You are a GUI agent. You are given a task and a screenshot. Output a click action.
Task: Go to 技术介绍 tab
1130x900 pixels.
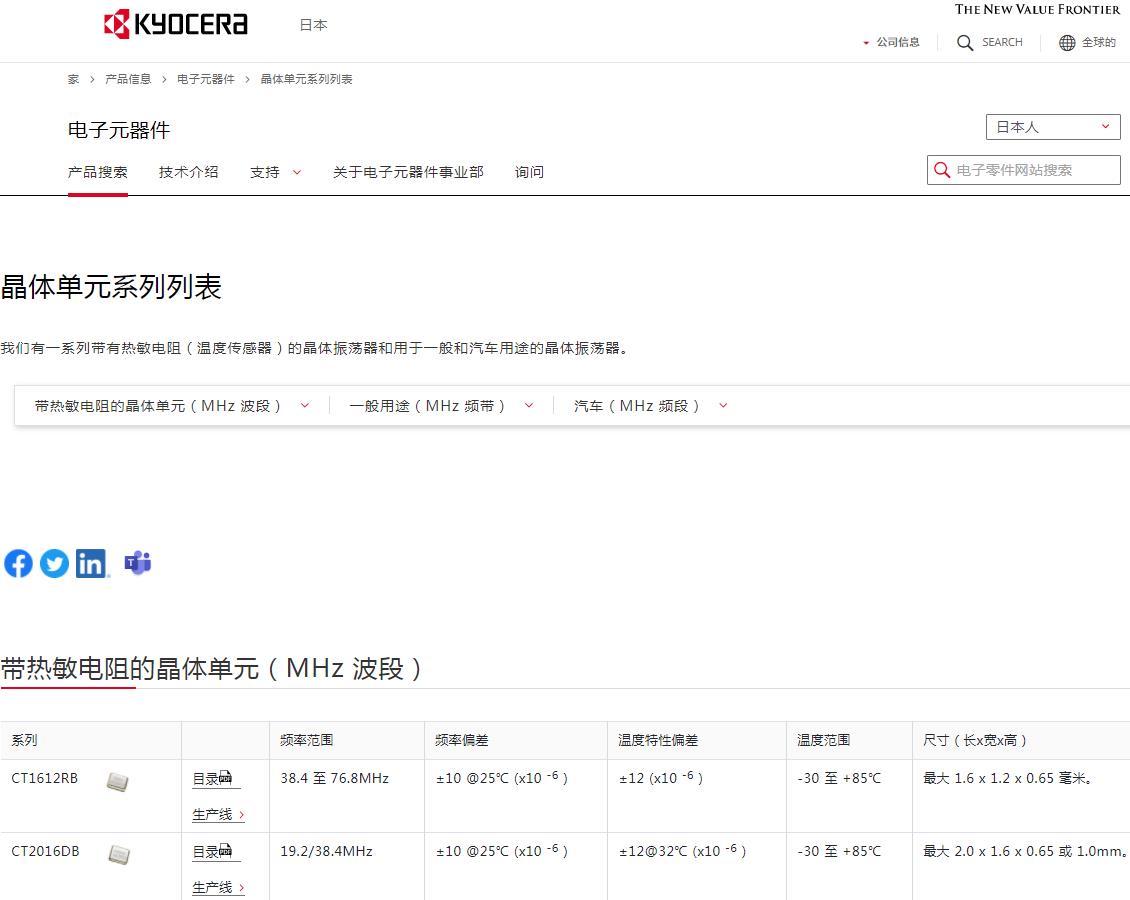click(188, 172)
